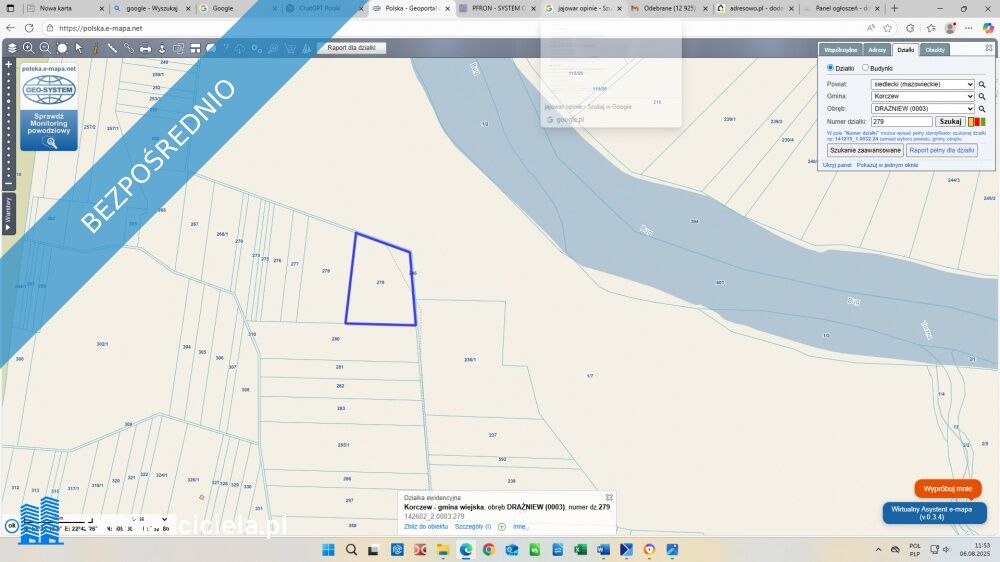Open the Gmina dropdown showing Korczew
This screenshot has width=1000, height=562.
(922, 97)
